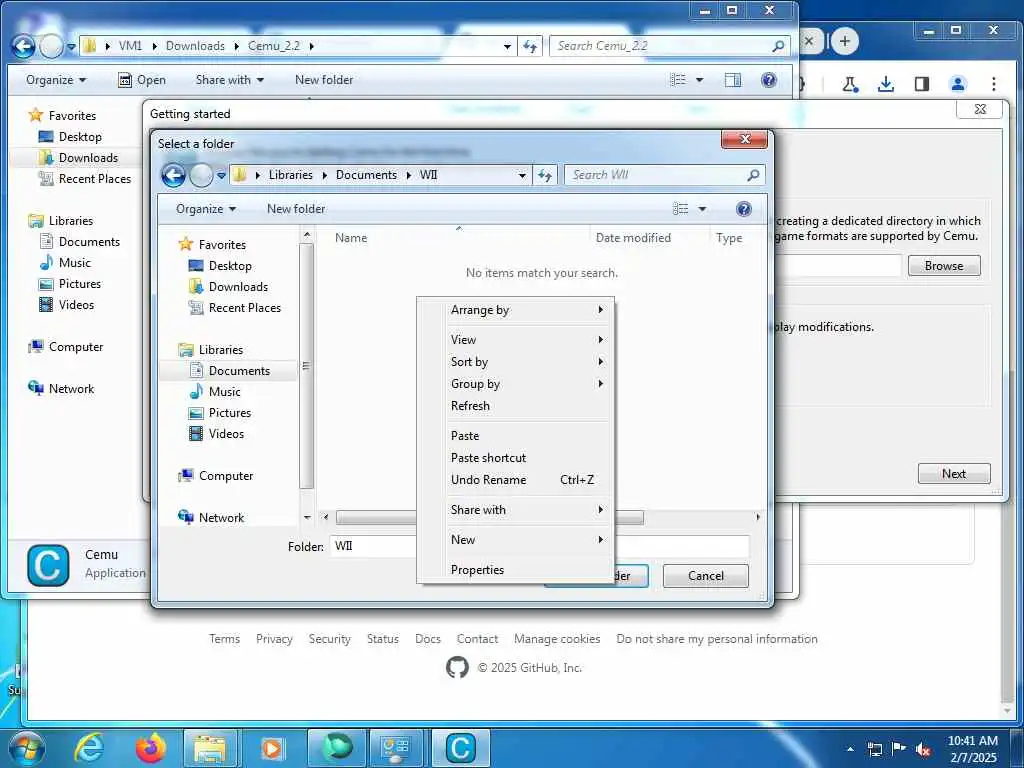Click the forward arrow in Select a folder dialog
This screenshot has width=1024, height=768.
pos(201,175)
